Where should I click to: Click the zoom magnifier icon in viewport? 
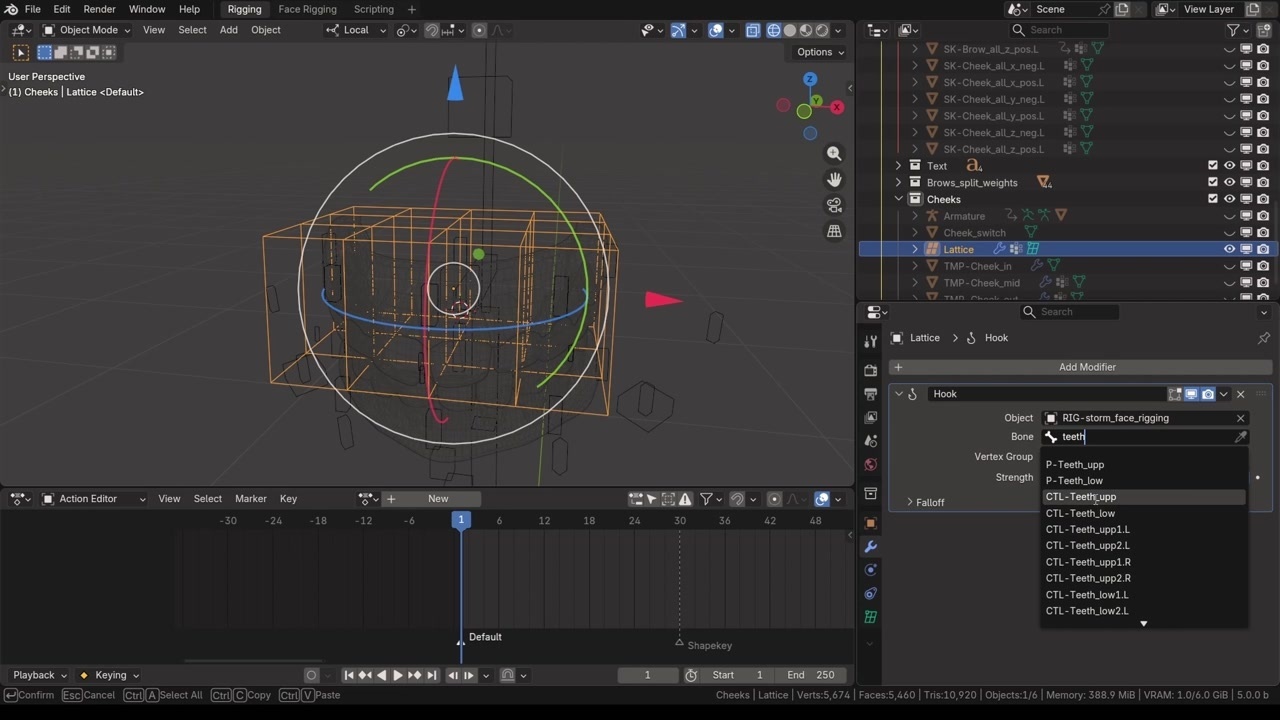834,153
